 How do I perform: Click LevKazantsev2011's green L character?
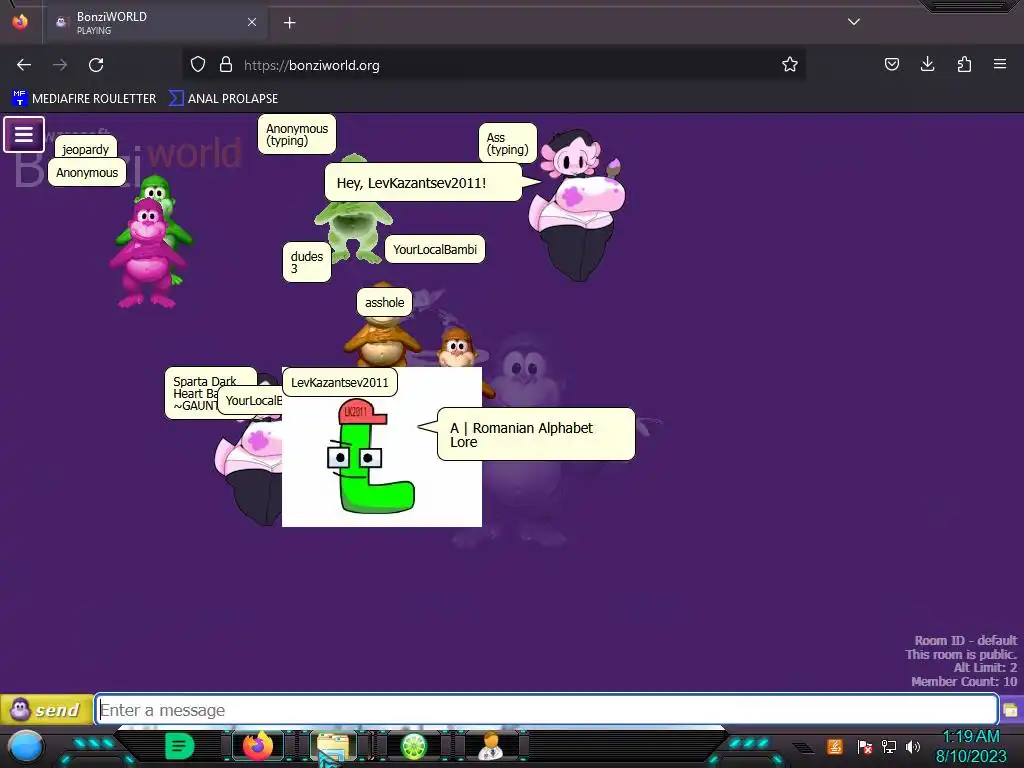(369, 457)
